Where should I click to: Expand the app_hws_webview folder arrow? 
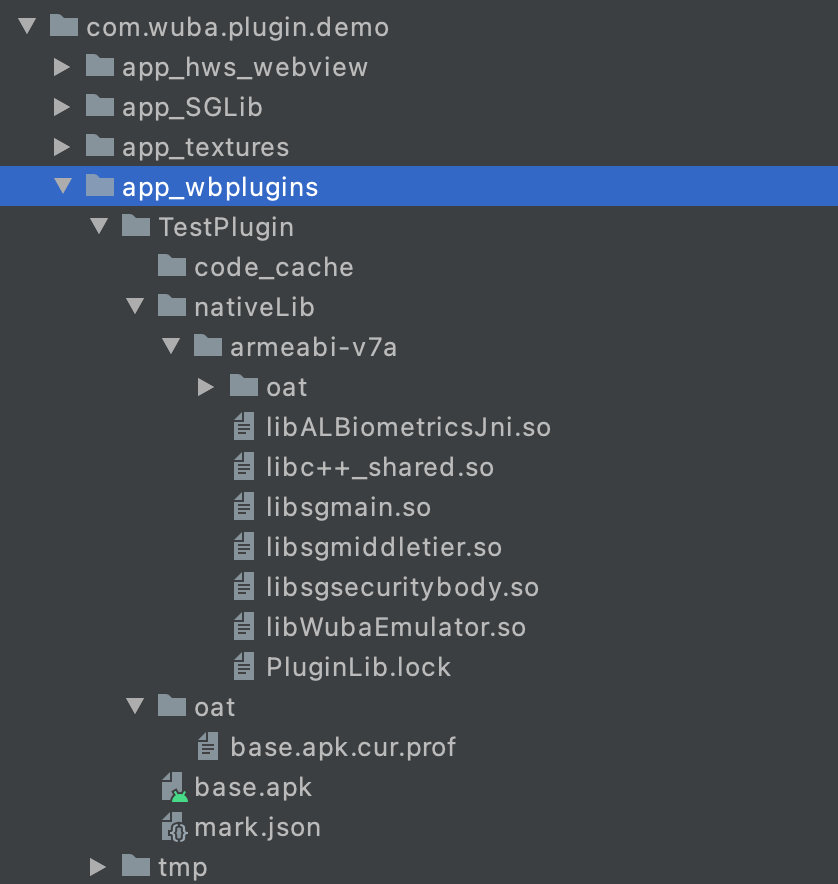point(62,67)
